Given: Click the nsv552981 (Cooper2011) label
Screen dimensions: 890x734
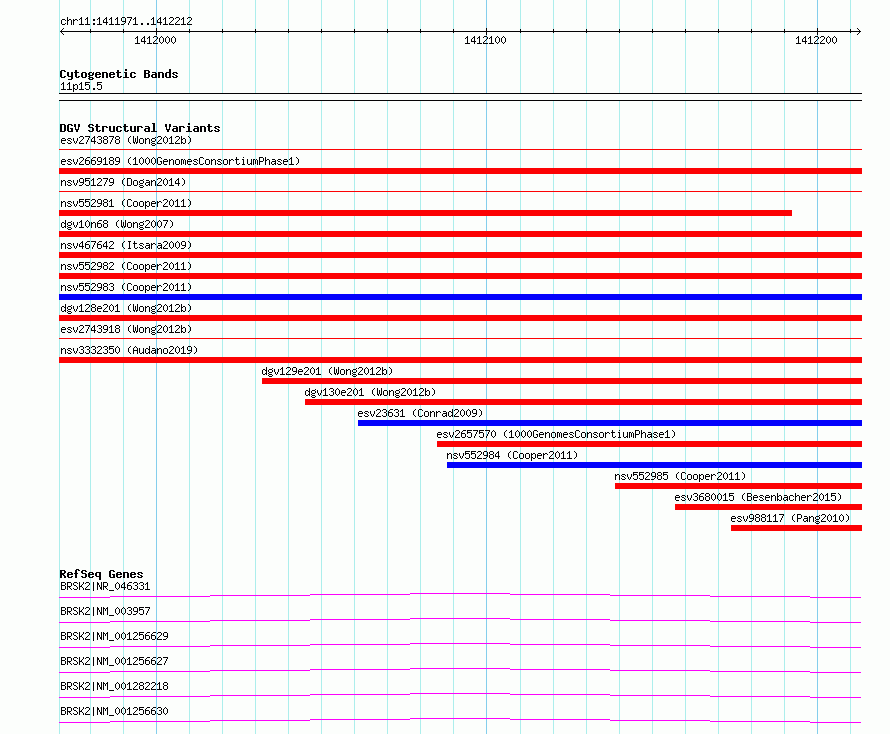Looking at the screenshot, I should click(x=126, y=203).
